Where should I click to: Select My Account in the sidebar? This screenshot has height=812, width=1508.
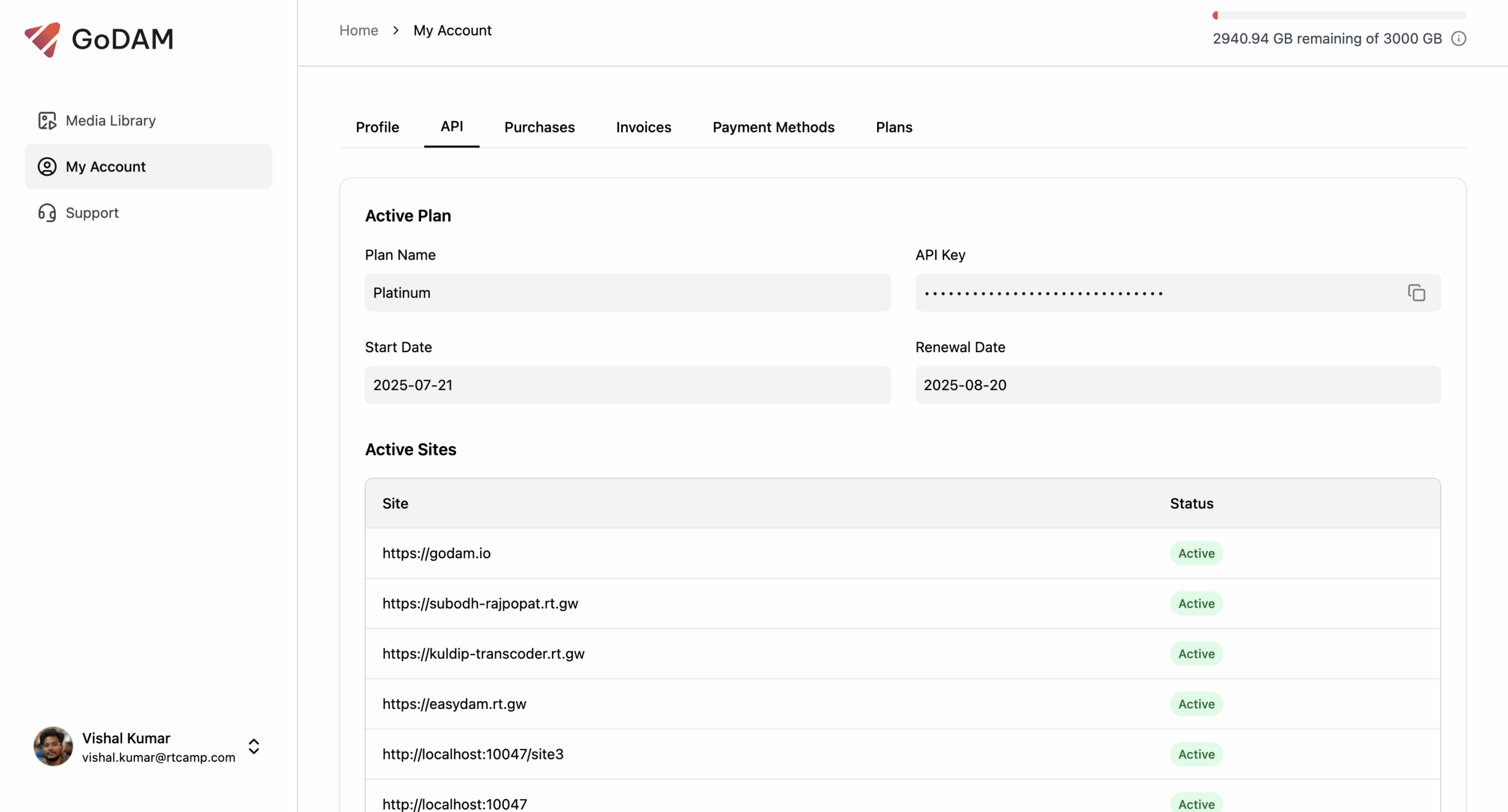click(x=106, y=166)
